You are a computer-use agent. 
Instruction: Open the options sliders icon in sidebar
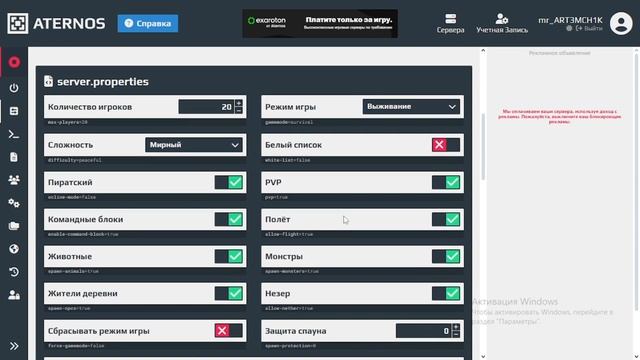[14, 111]
